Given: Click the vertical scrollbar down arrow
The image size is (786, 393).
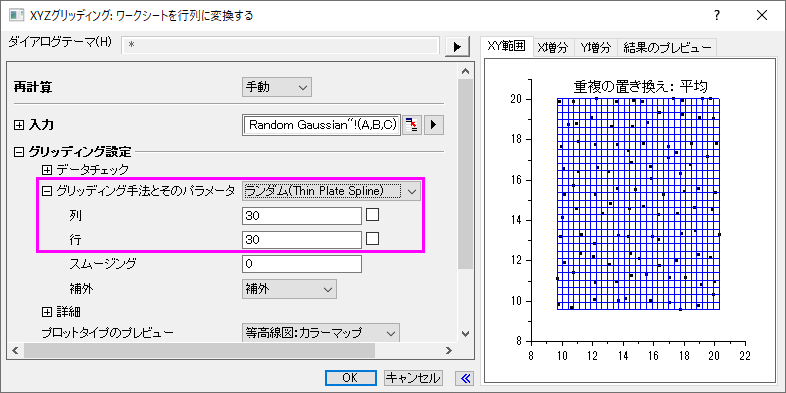Looking at the screenshot, I should 466,333.
